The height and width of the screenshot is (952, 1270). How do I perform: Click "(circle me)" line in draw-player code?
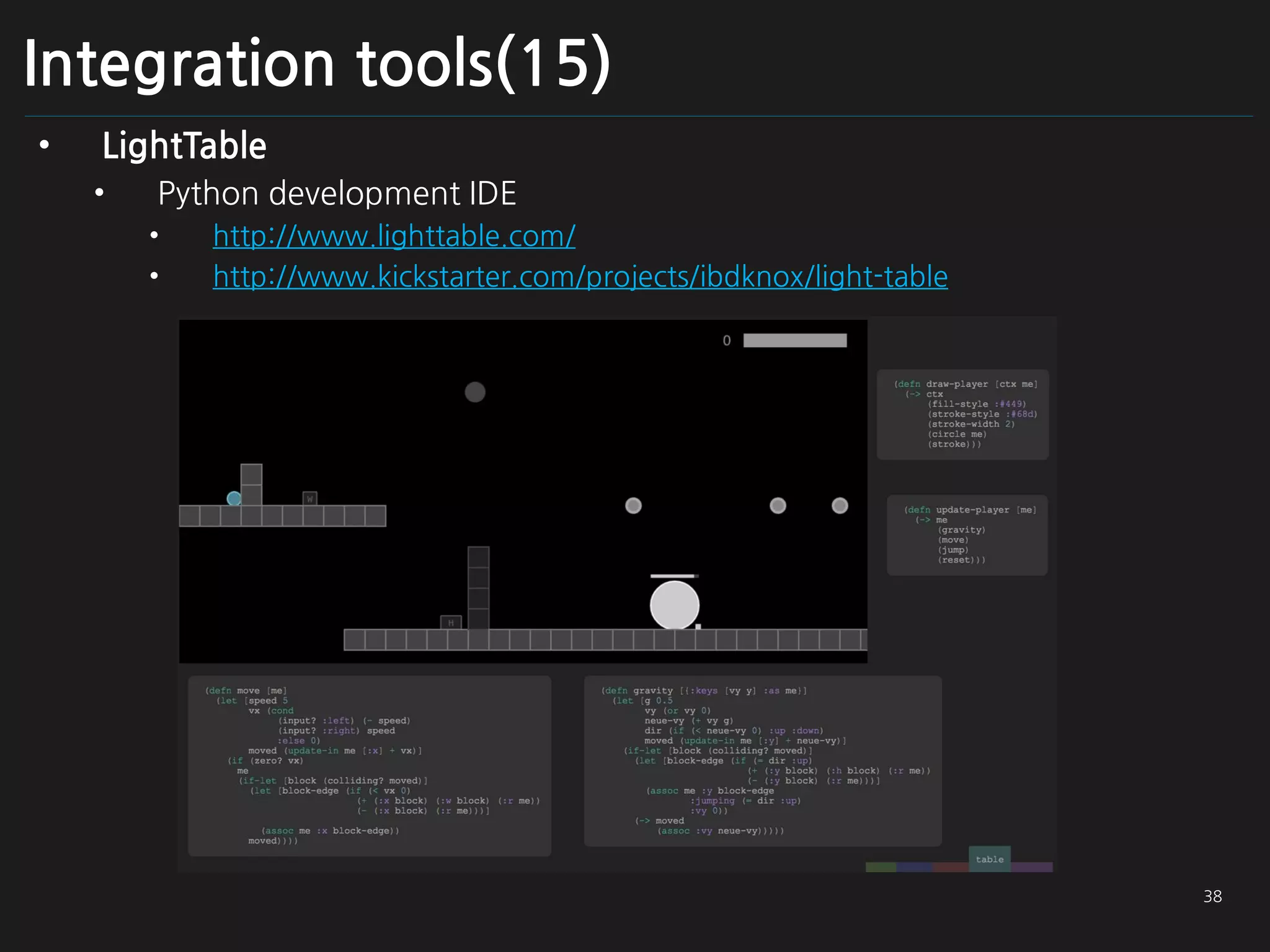click(957, 434)
